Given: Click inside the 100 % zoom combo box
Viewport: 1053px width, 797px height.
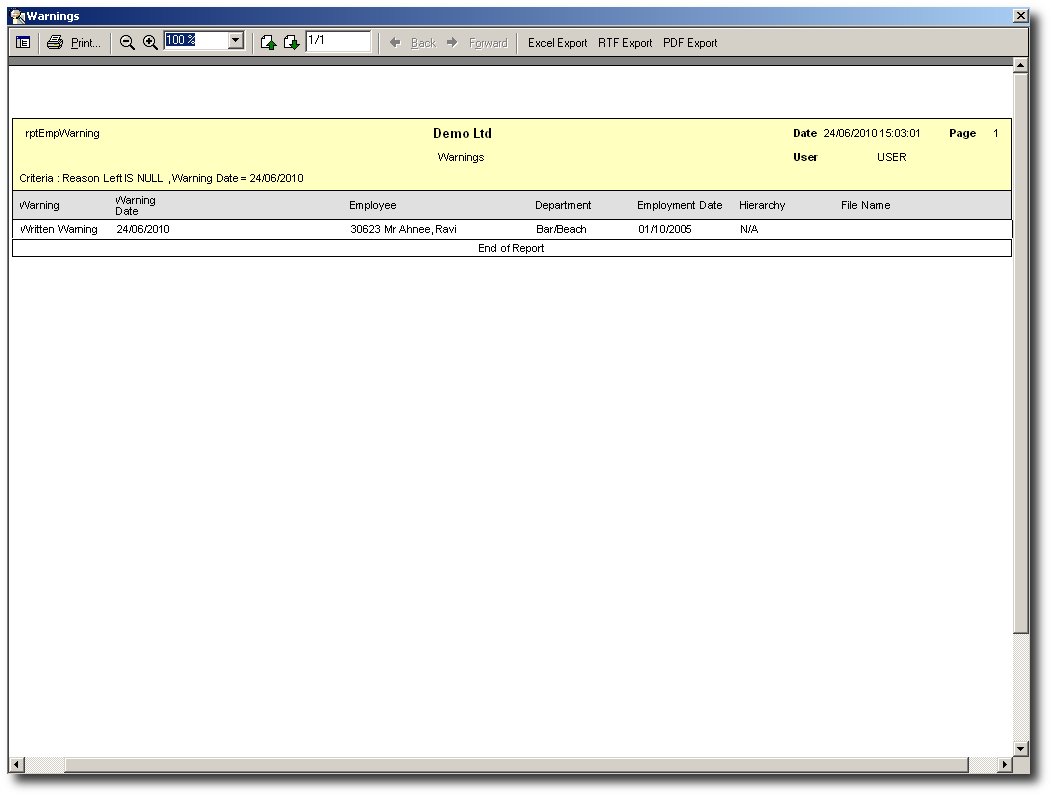Looking at the screenshot, I should click(195, 41).
